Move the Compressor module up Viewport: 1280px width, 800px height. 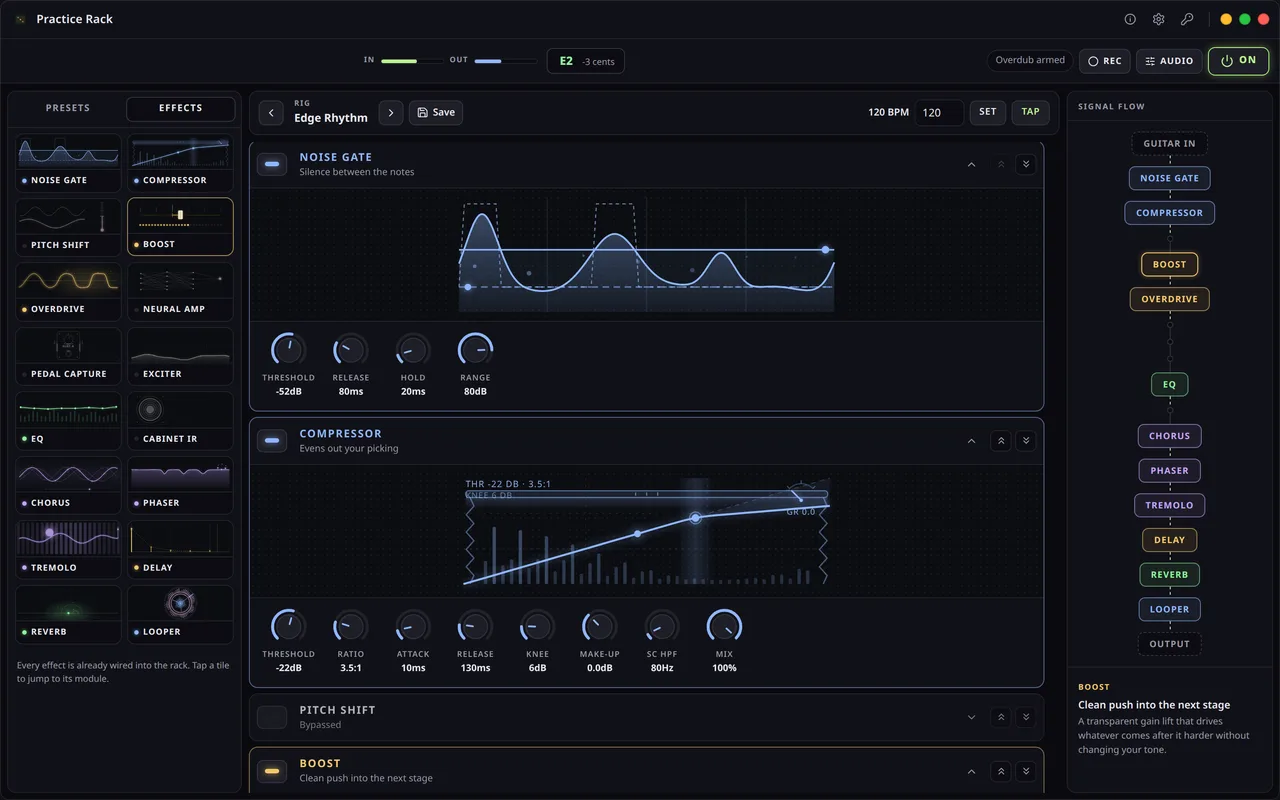[1001, 441]
